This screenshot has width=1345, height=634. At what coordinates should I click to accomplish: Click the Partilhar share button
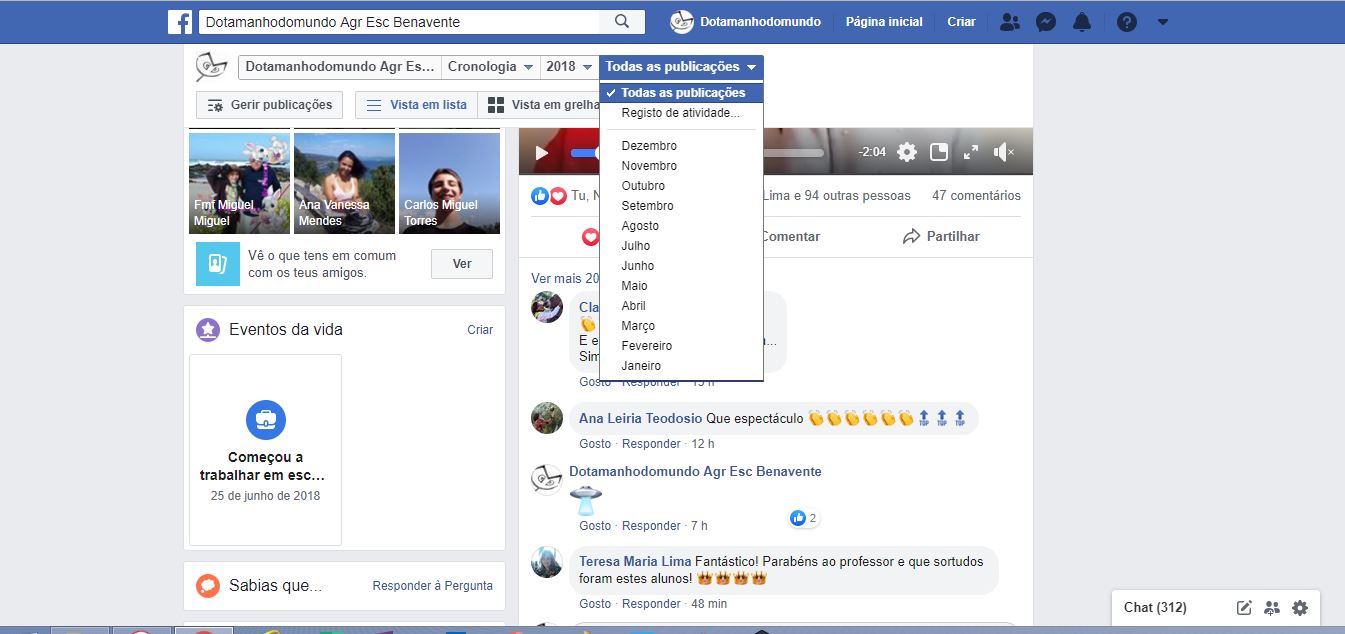(x=941, y=237)
